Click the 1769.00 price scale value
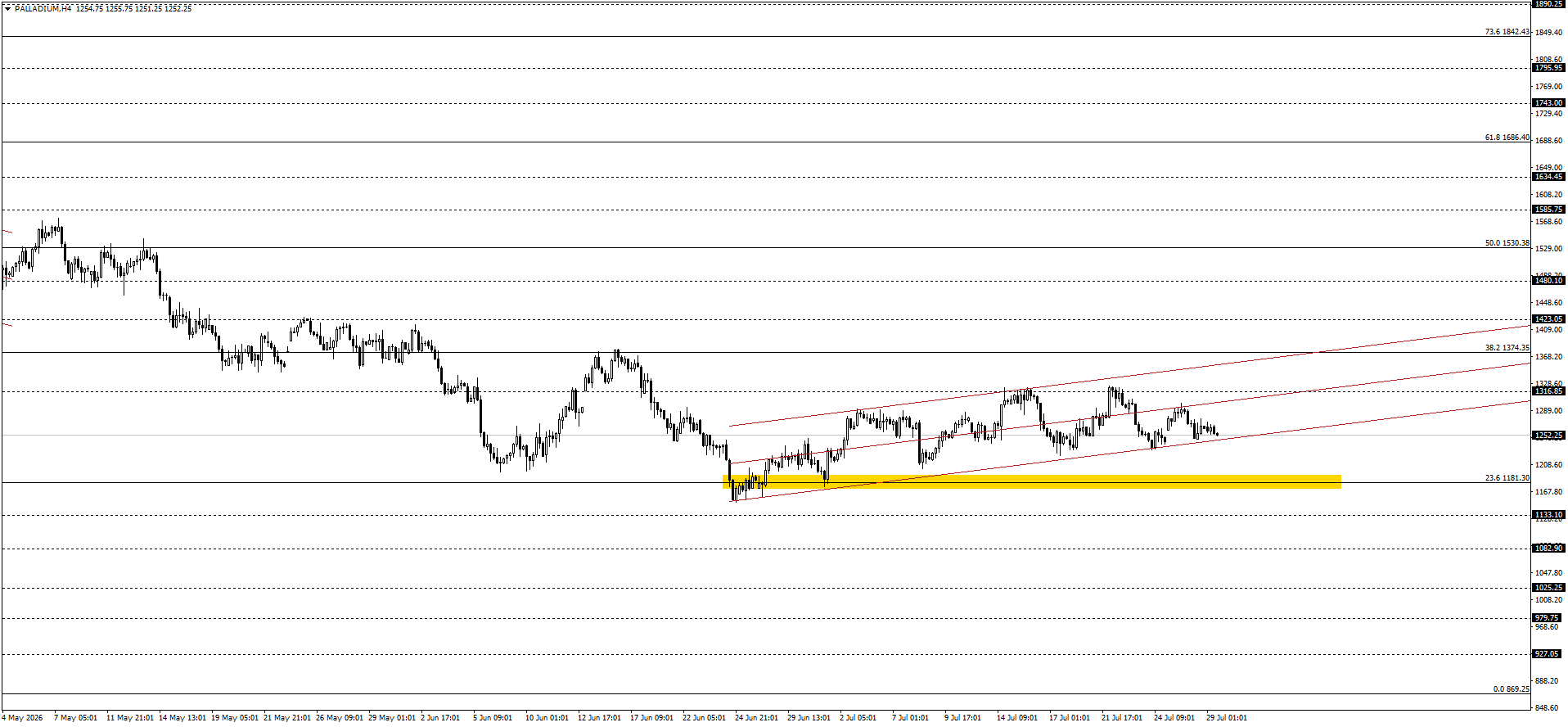This screenshot has width=1568, height=727. point(1548,87)
